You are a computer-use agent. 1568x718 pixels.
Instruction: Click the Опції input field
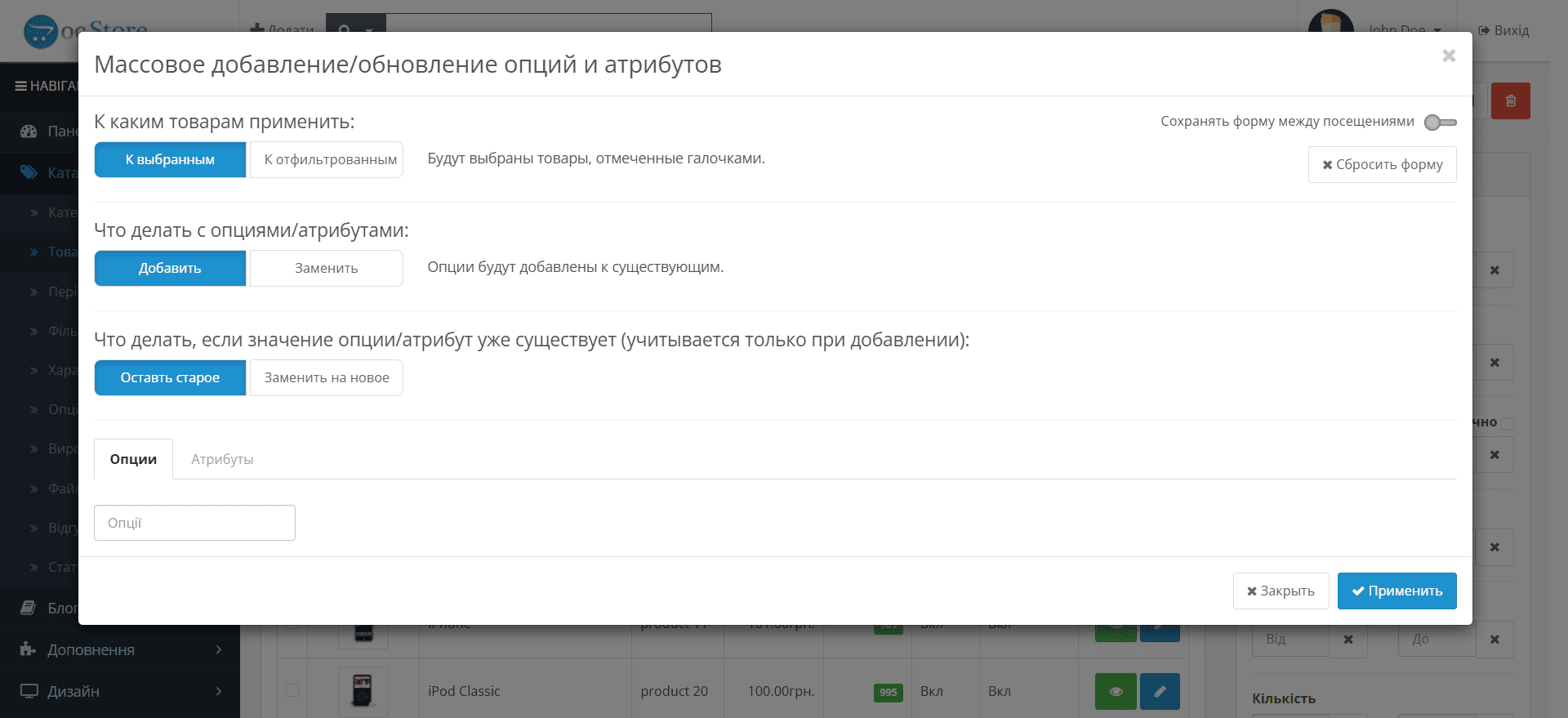click(x=194, y=523)
